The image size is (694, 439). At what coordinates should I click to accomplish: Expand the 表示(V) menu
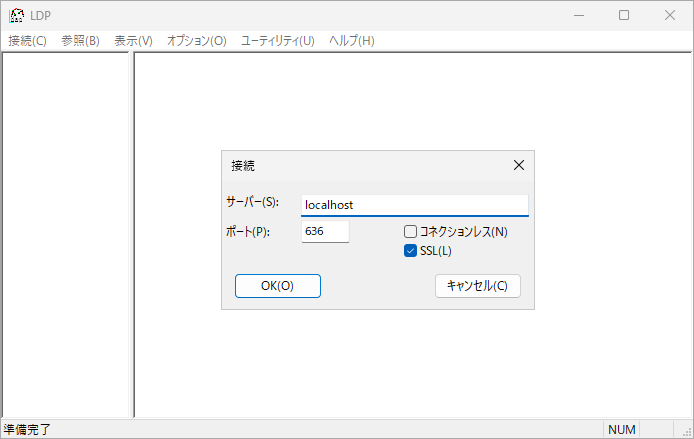133,41
